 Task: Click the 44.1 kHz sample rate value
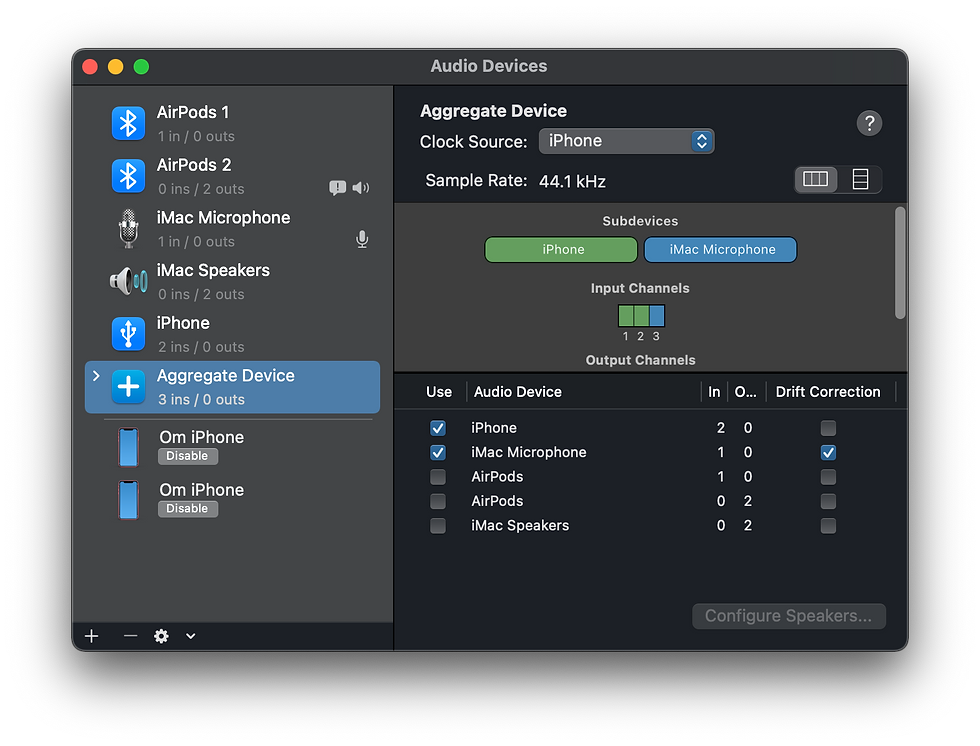point(572,181)
